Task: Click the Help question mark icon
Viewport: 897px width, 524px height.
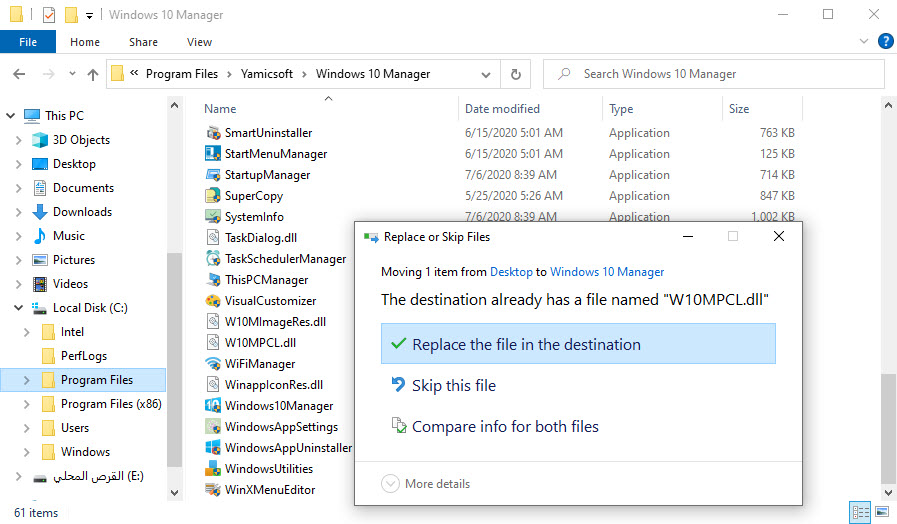Action: point(885,41)
